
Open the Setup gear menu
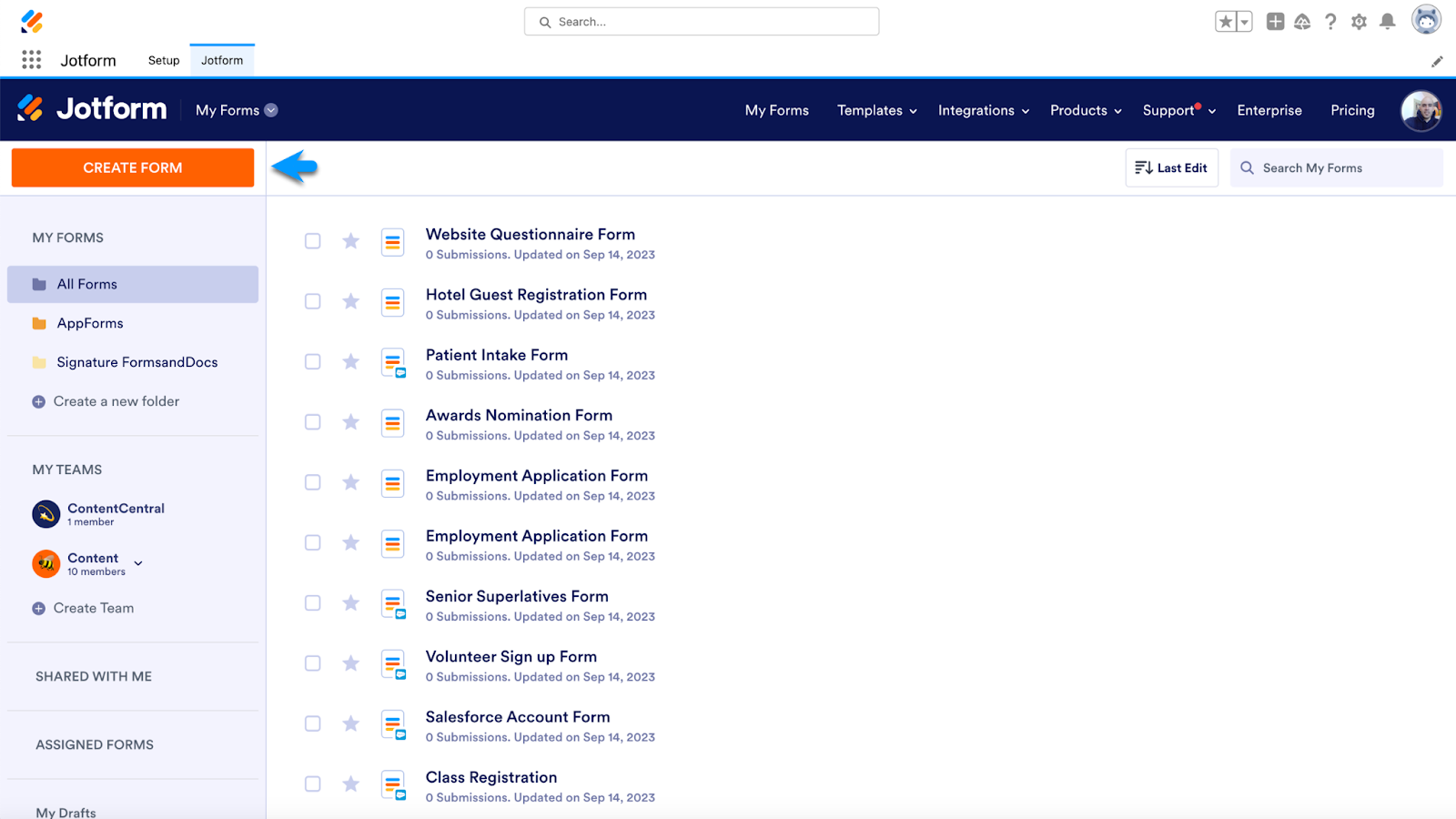tap(1359, 22)
